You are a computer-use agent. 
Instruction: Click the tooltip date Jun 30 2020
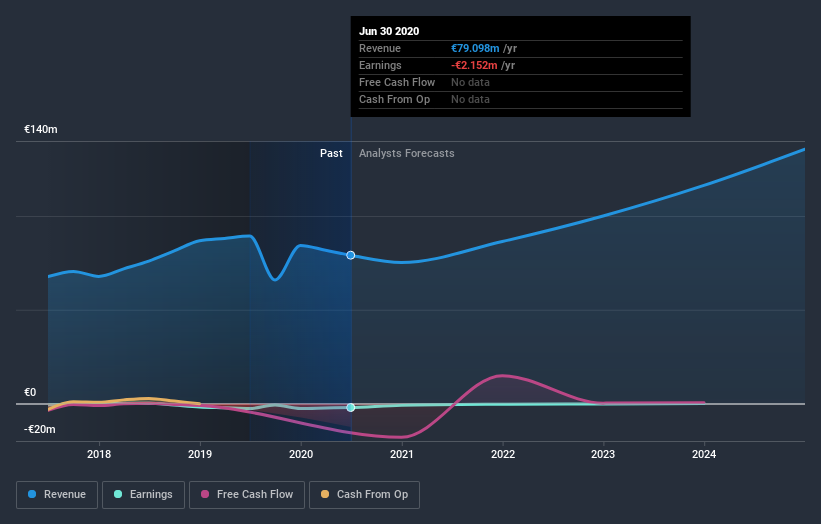click(x=389, y=31)
